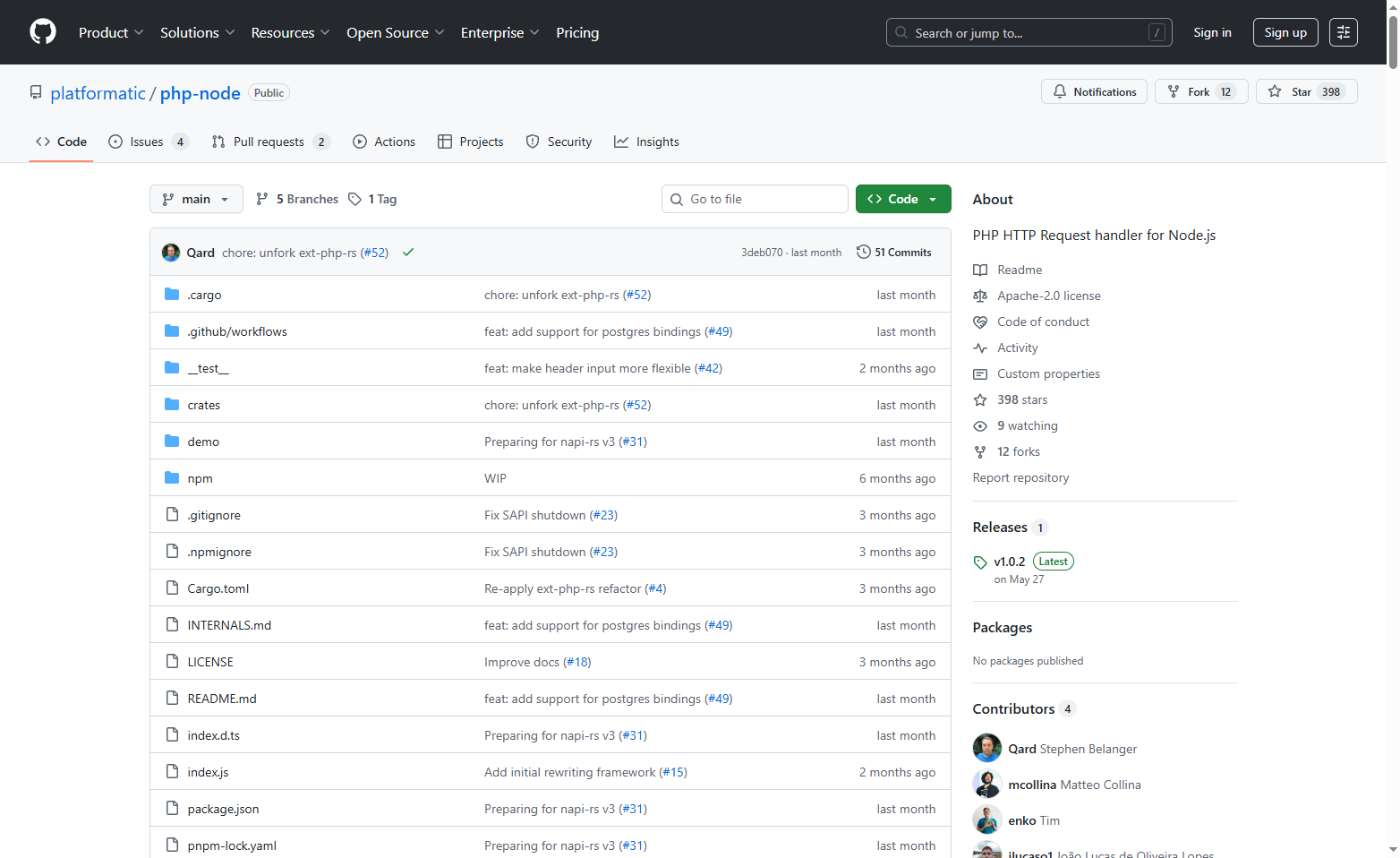
Task: View the 5 Branches list
Action: tap(297, 199)
